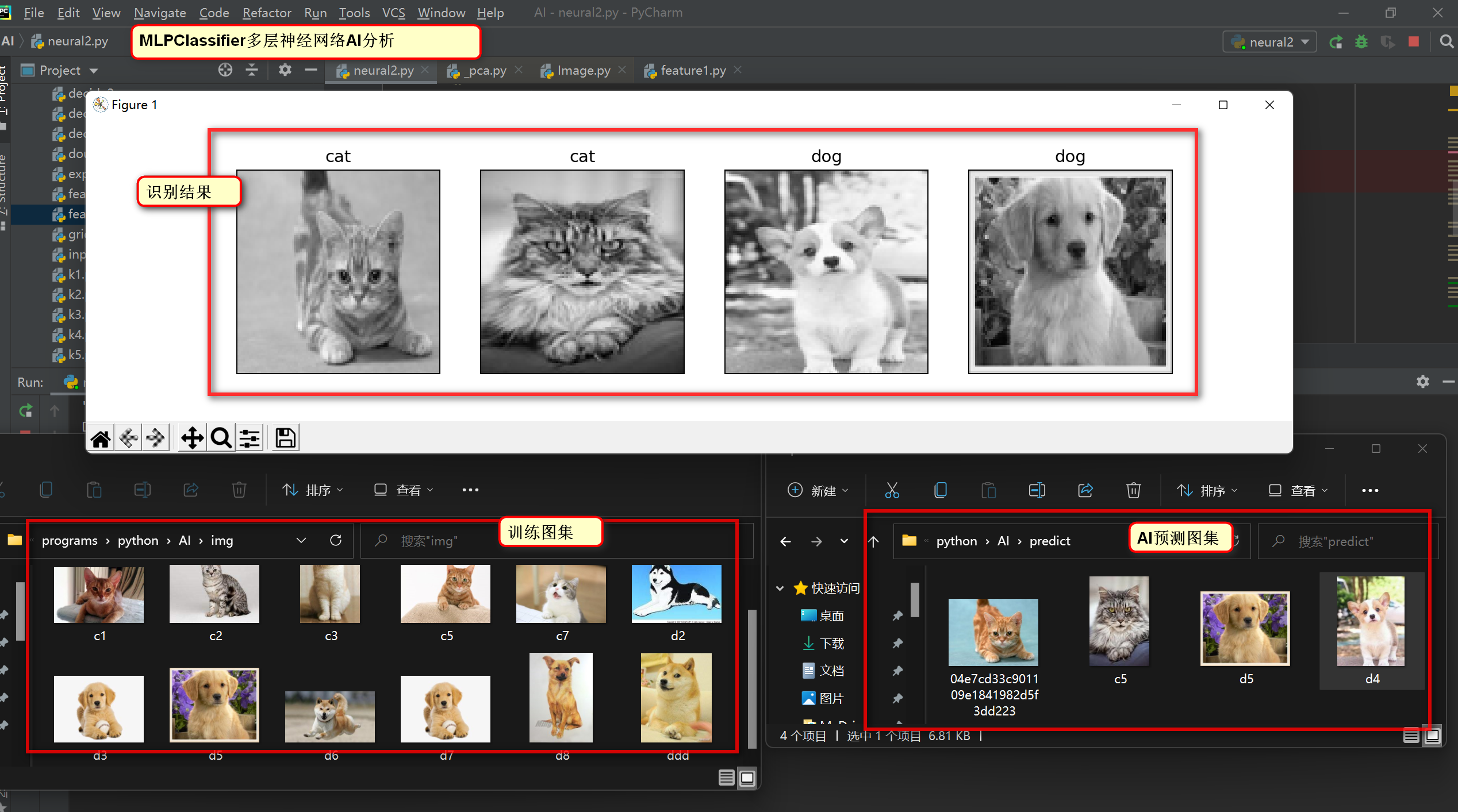Collapse the 快速访问 quick access tree

pos(780,588)
